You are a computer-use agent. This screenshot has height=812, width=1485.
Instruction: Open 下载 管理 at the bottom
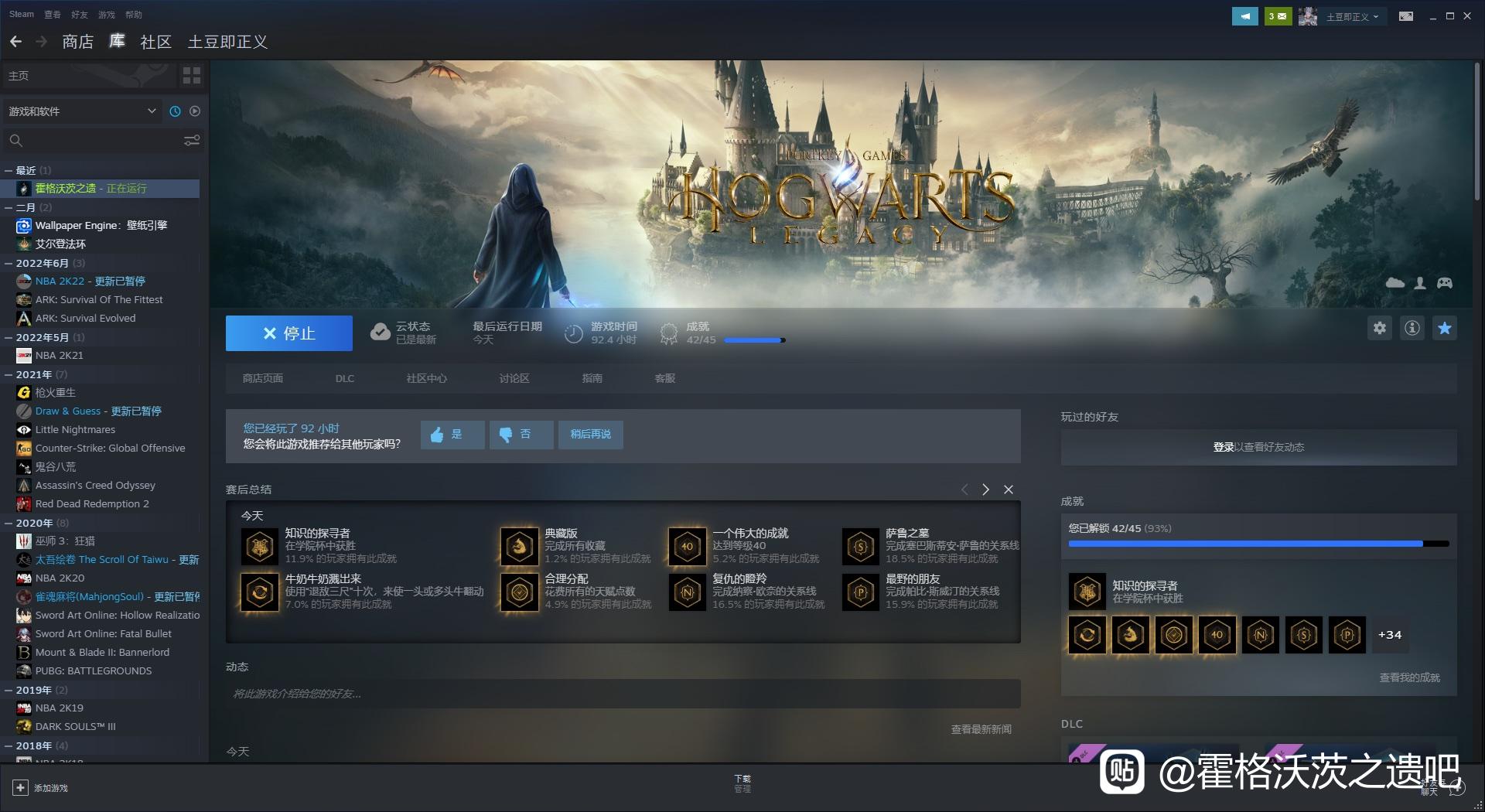pos(742,783)
